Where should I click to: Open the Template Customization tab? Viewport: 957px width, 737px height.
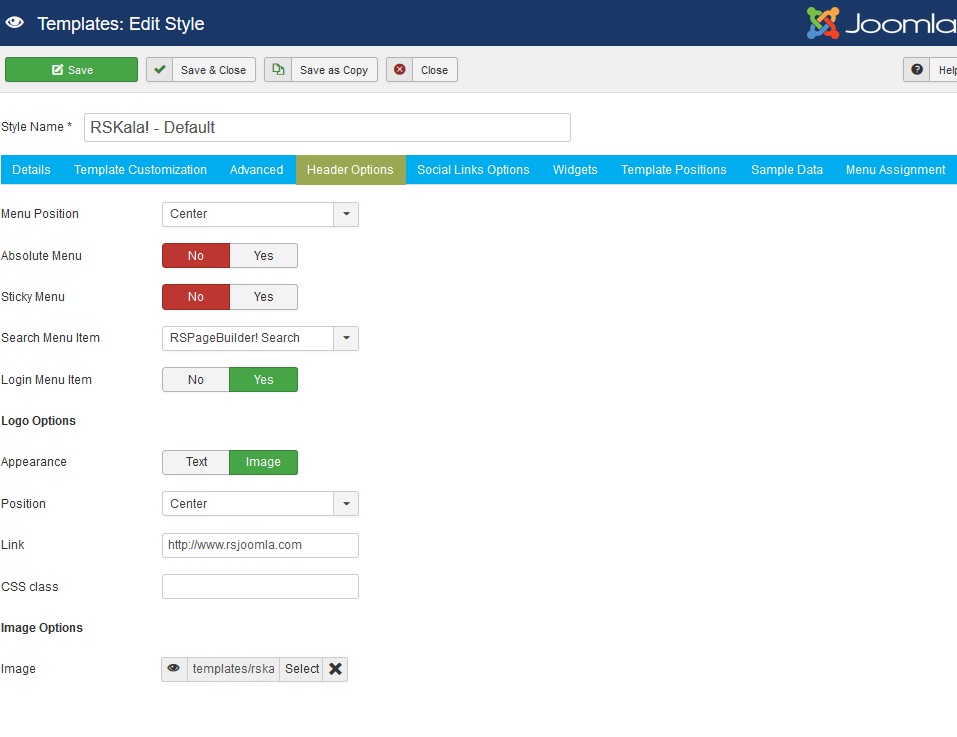click(140, 170)
